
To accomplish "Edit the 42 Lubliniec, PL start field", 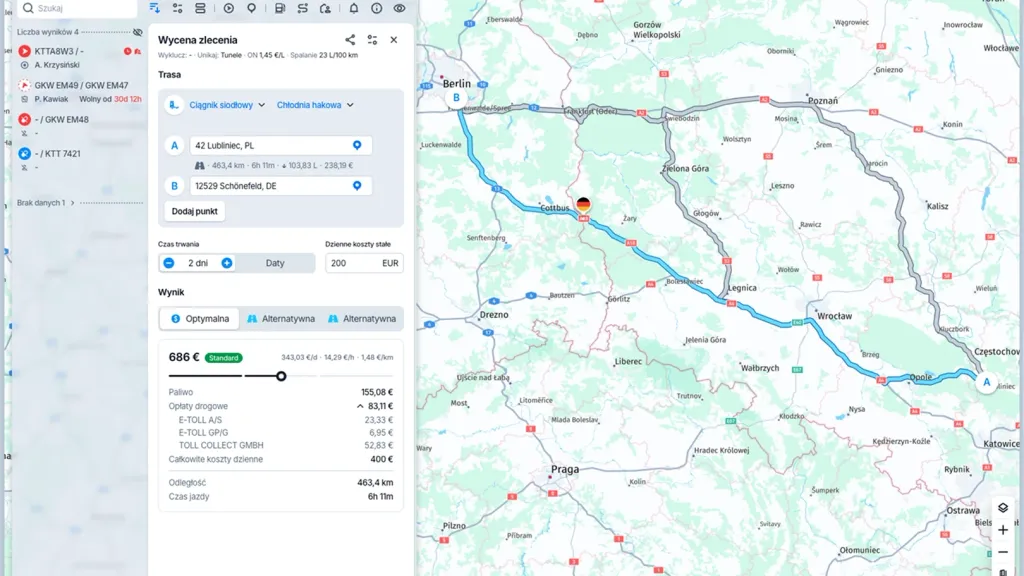I will pos(281,145).
